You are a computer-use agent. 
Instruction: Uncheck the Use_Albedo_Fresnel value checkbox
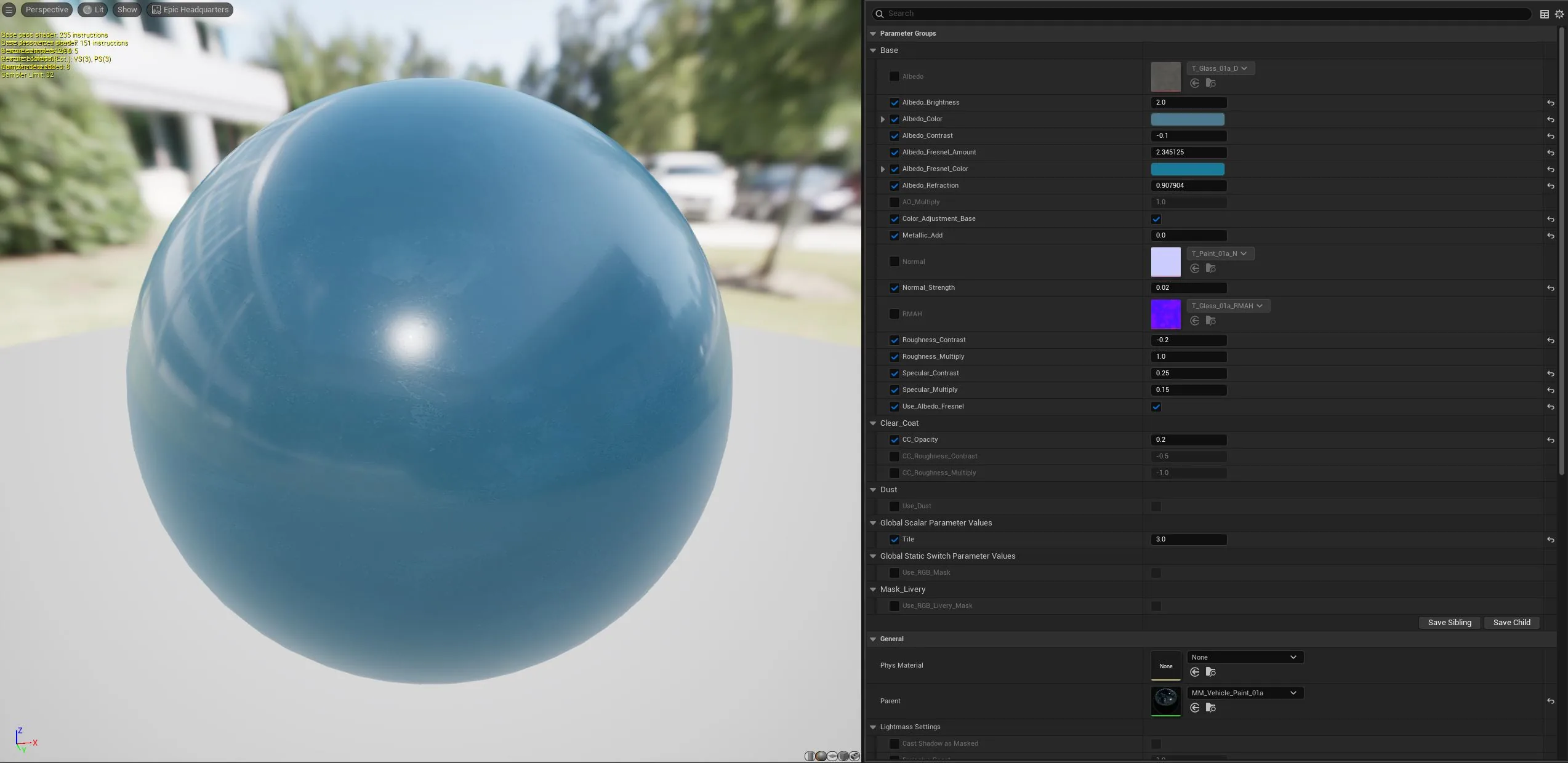coord(1156,407)
